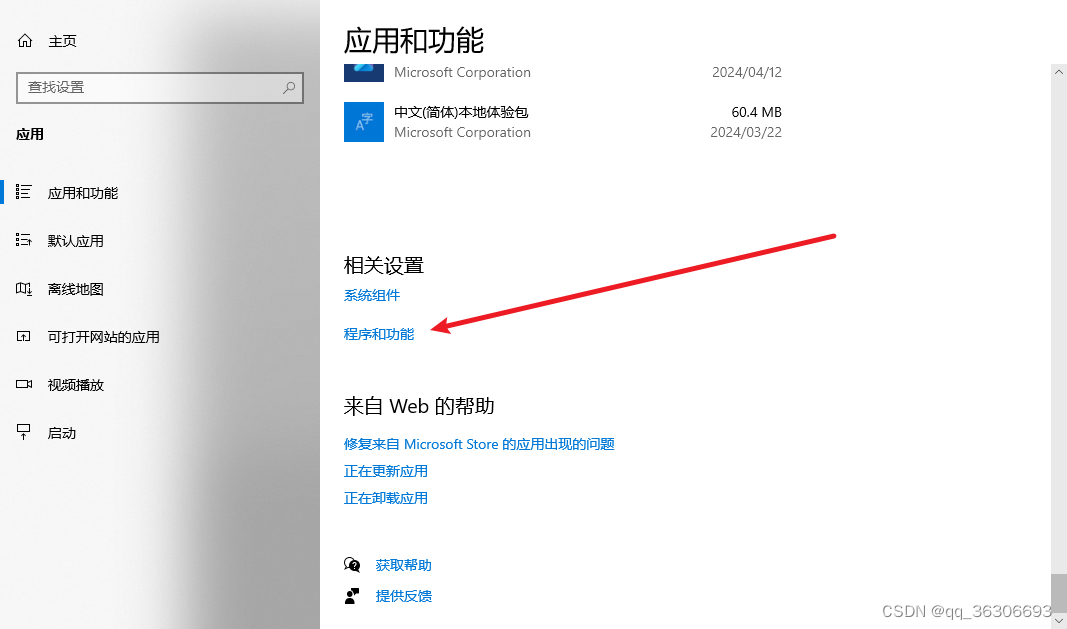Click the 60.4 MB size value

click(x=756, y=112)
